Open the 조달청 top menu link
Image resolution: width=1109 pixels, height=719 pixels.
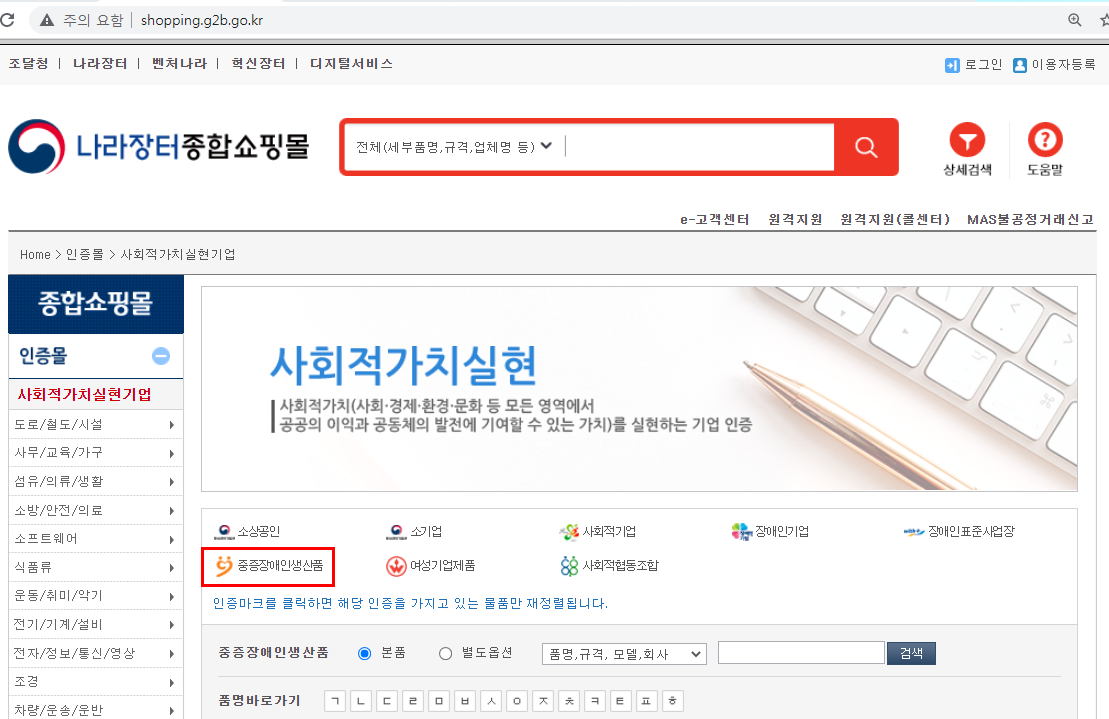pyautogui.click(x=28, y=64)
